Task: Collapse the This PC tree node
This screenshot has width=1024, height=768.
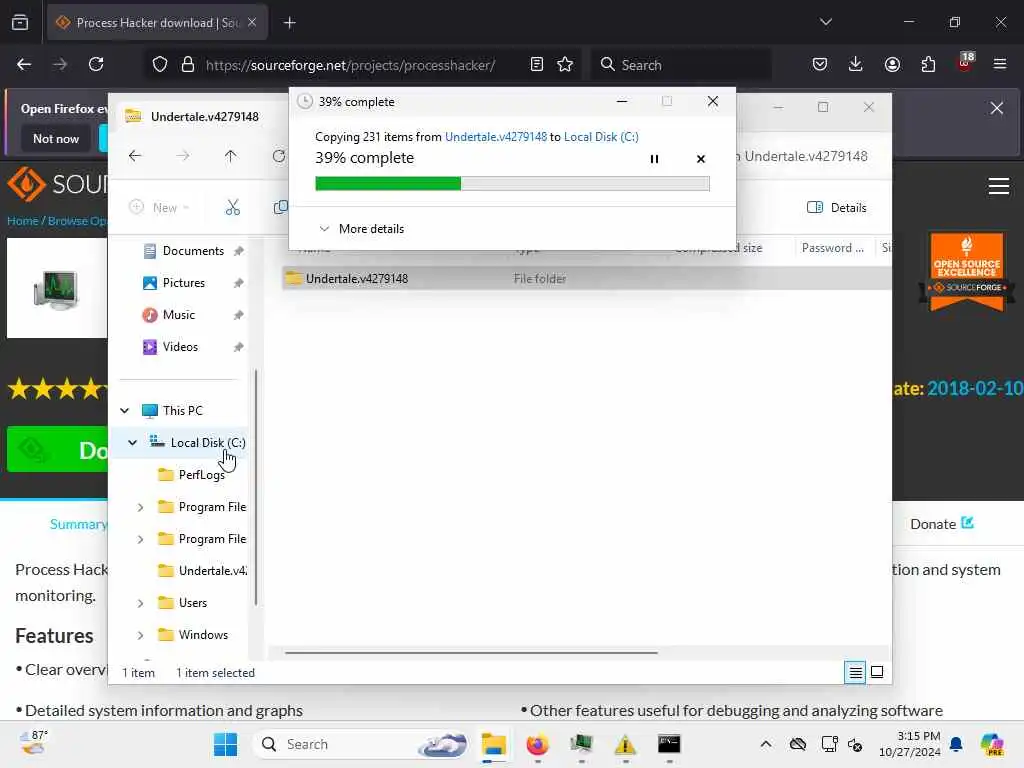Action: click(125, 411)
